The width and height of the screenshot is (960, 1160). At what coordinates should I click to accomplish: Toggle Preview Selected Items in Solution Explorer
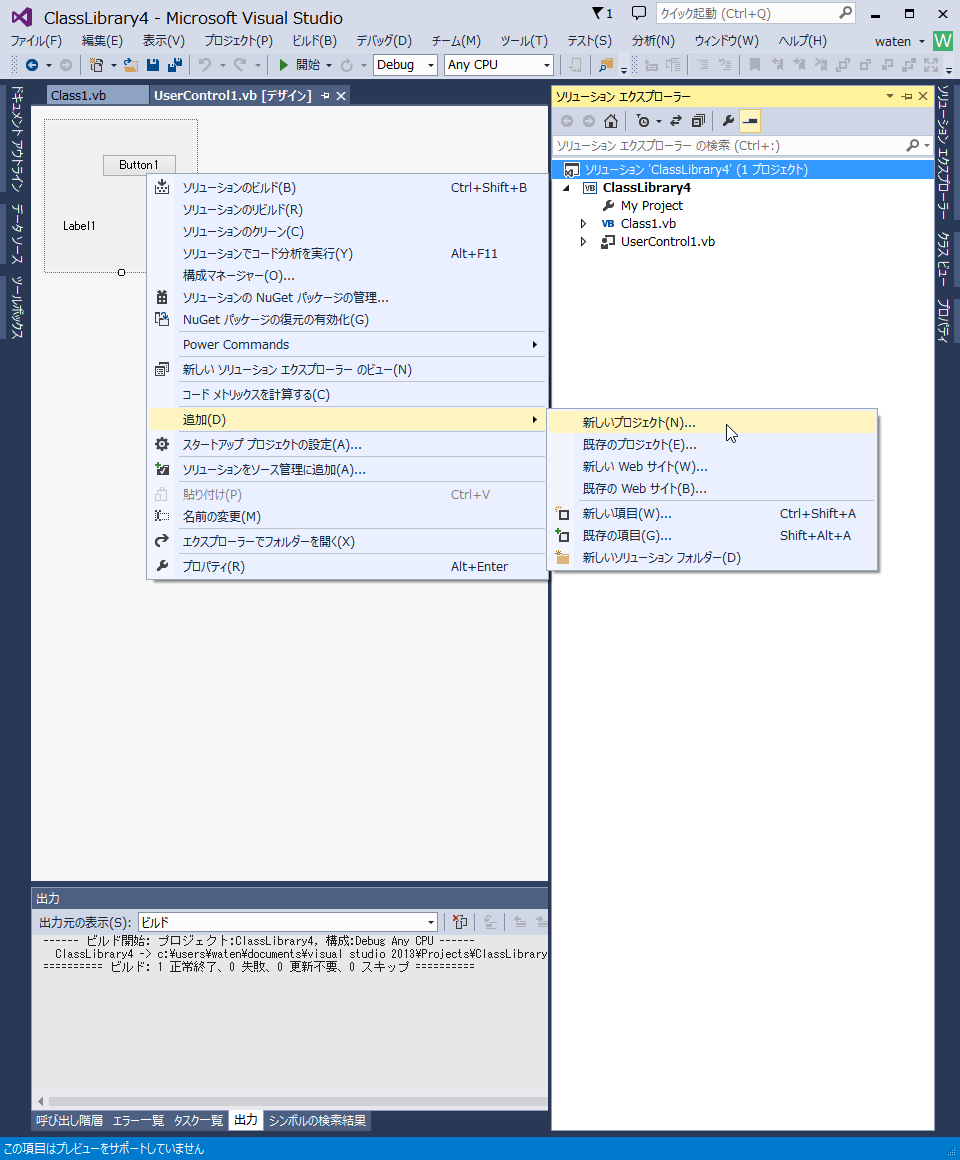(x=748, y=122)
